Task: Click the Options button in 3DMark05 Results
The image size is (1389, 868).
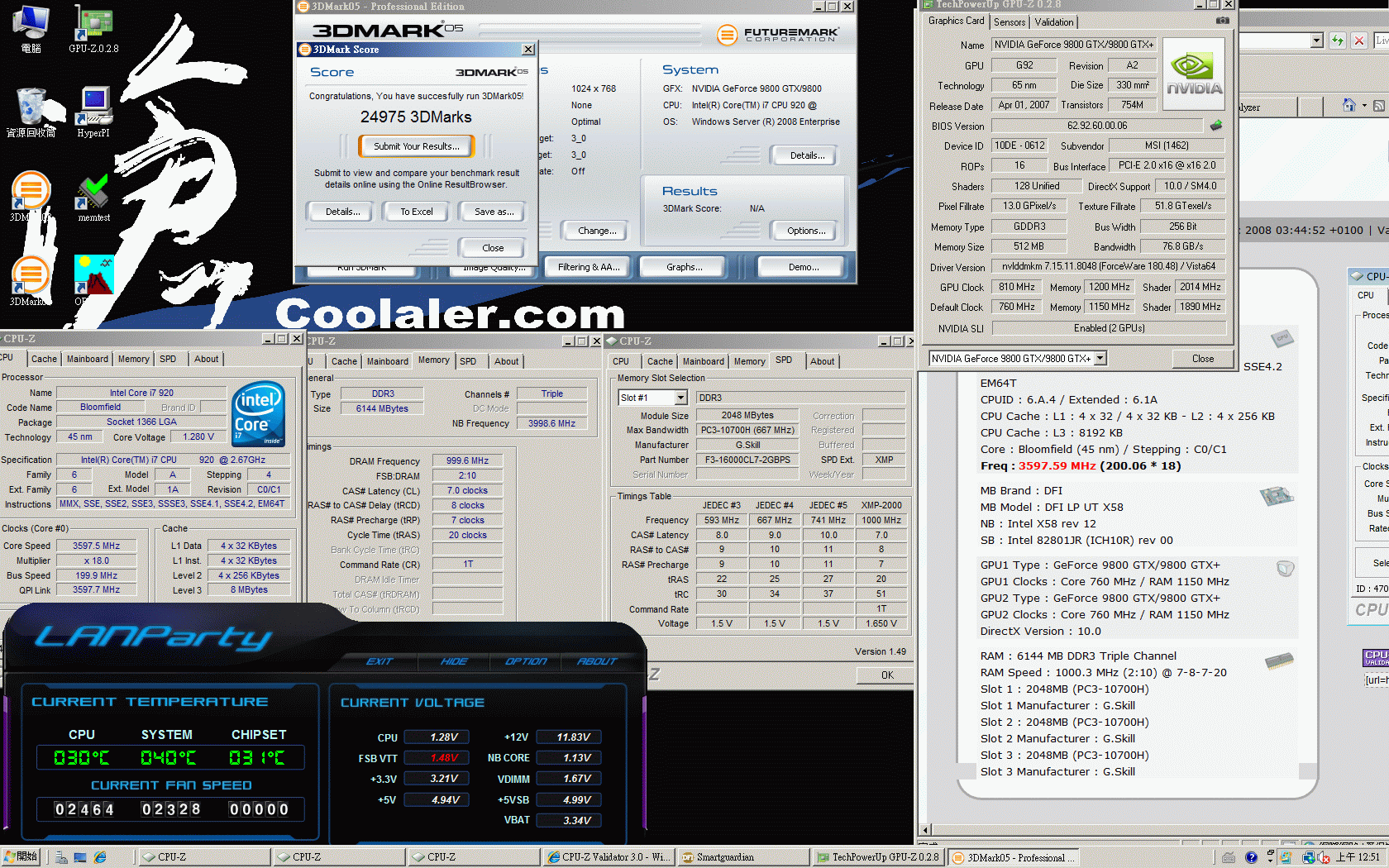Action: tap(806, 231)
